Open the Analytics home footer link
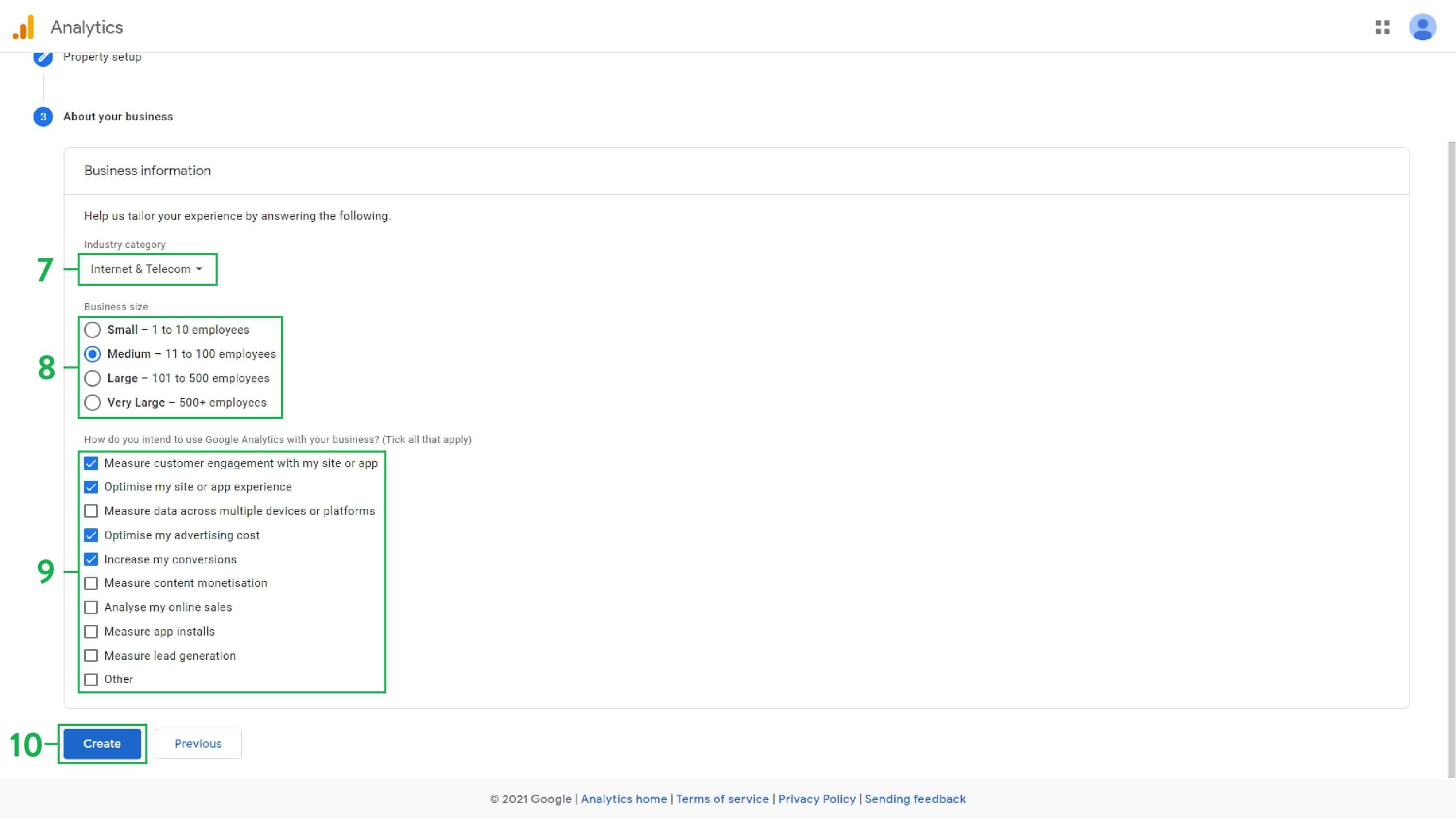The width and height of the screenshot is (1456, 819). (624, 799)
